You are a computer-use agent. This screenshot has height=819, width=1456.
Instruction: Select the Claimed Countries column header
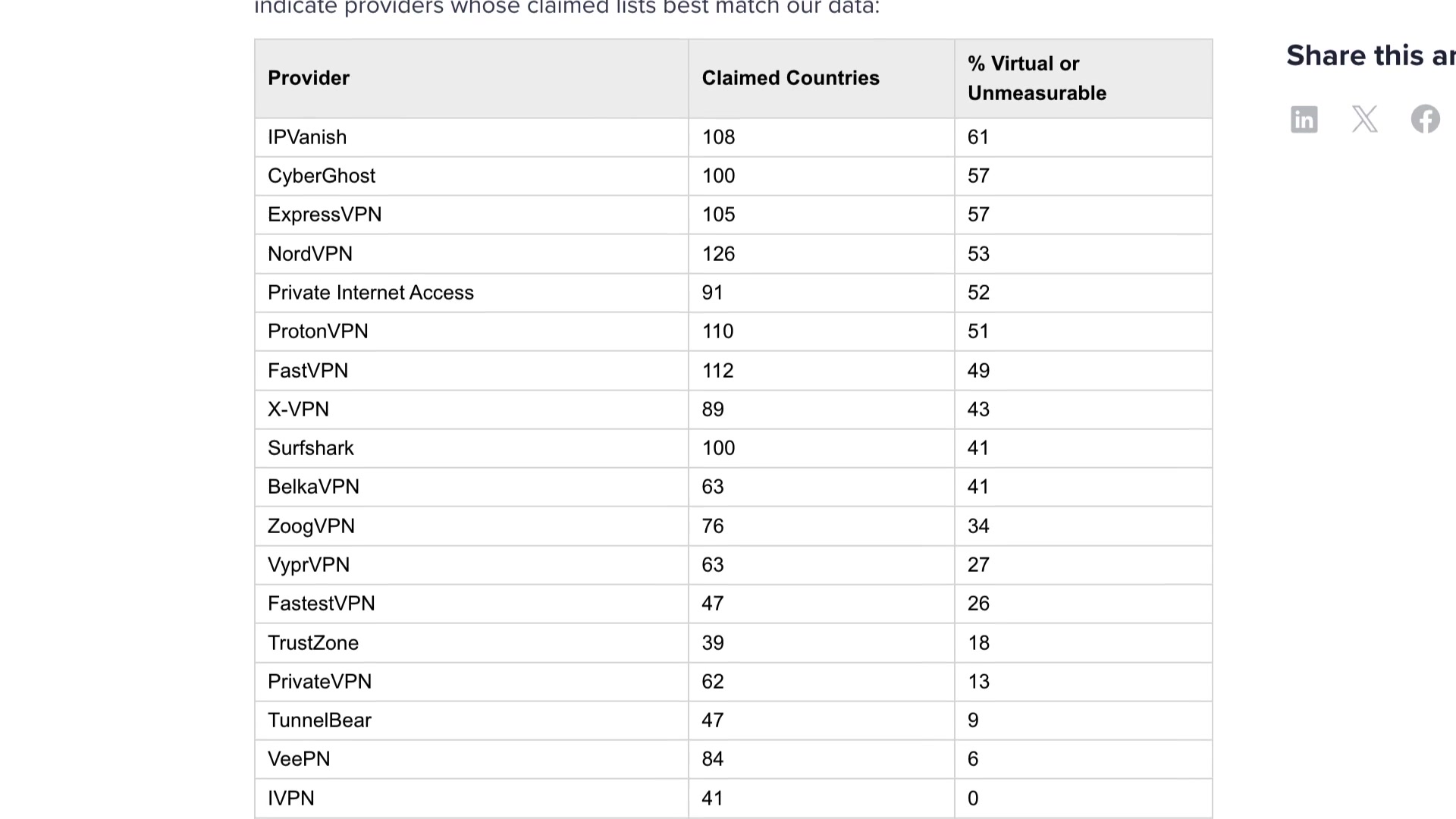point(790,77)
